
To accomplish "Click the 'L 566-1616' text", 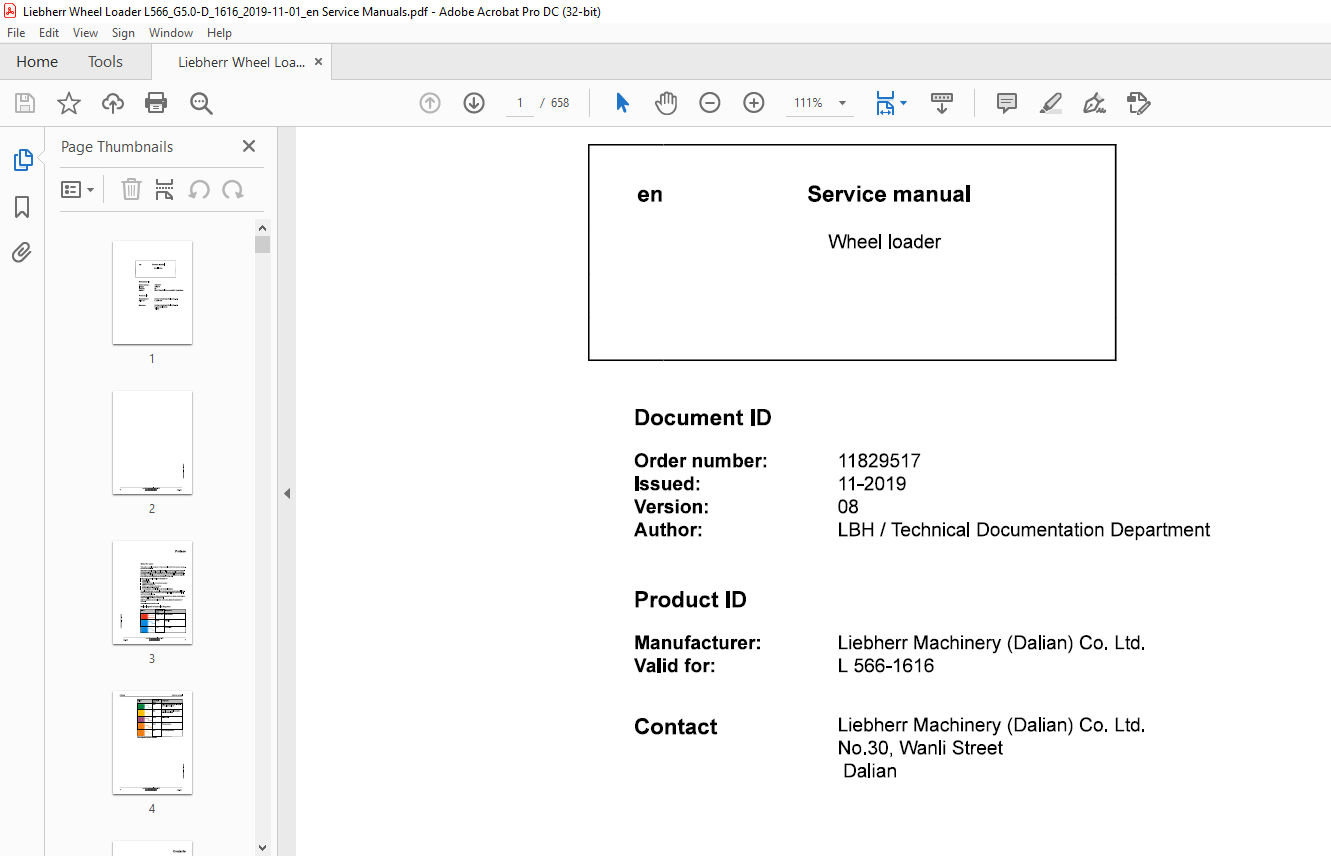I will pyautogui.click(x=886, y=666).
